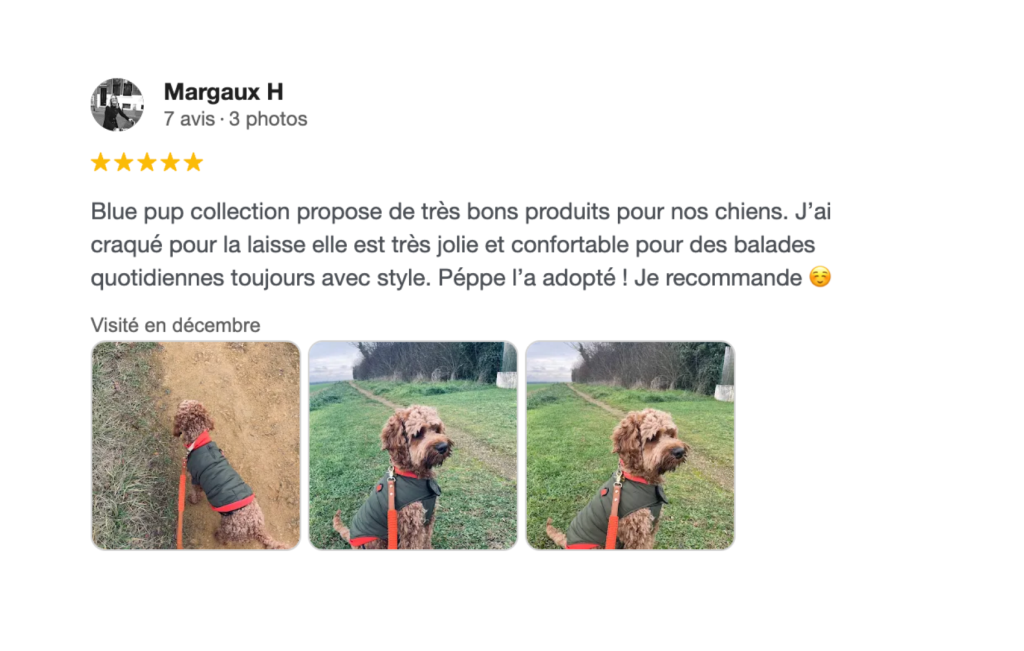Click the 'Visité en décembre' label
The height and width of the screenshot is (651, 1024).
pyautogui.click(x=175, y=325)
